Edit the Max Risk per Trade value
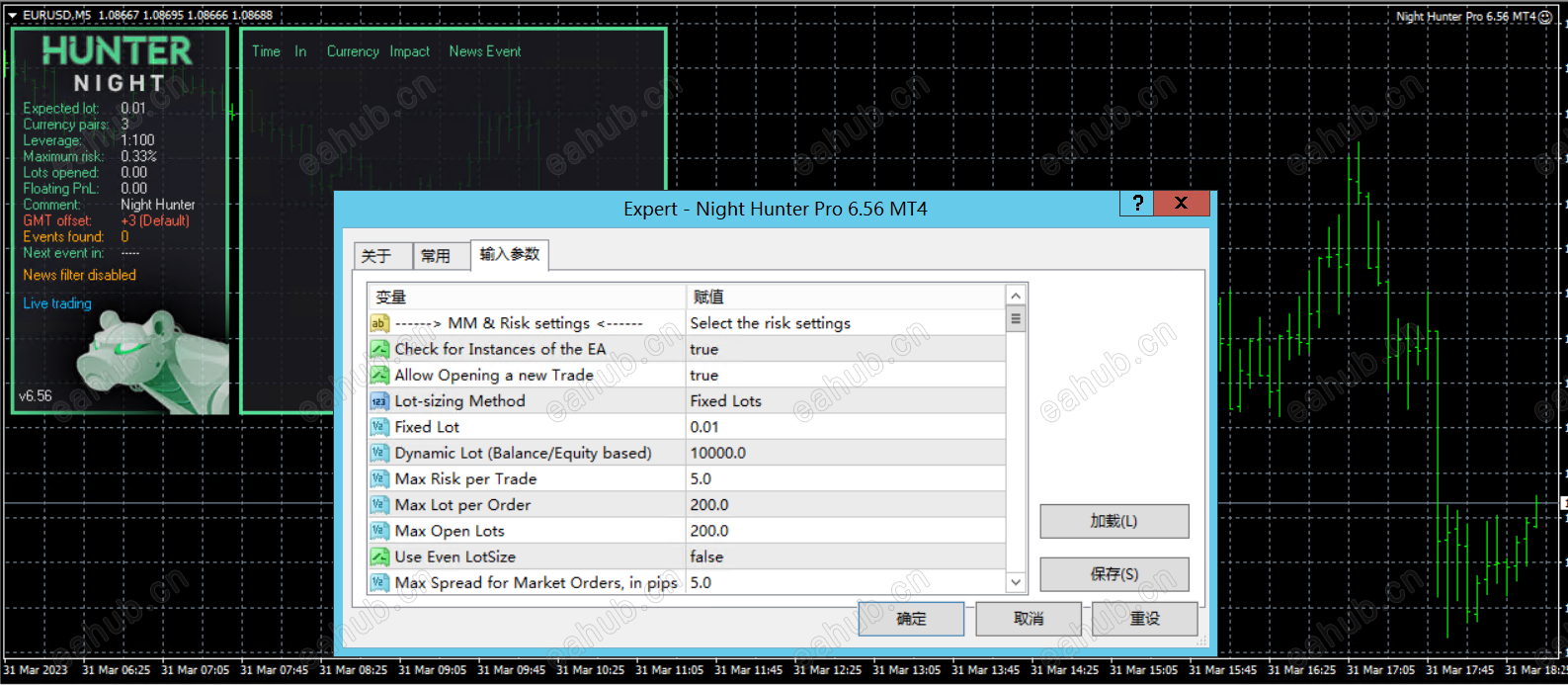Viewport: 1568px width, 685px height. pos(846,478)
